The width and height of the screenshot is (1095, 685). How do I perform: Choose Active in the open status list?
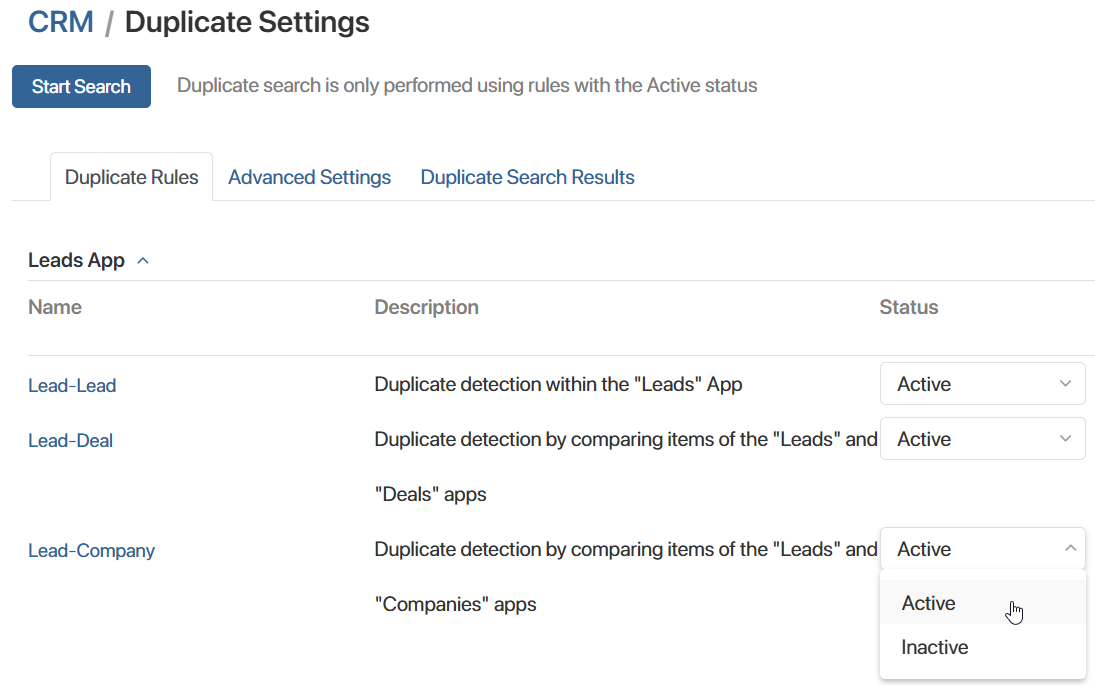click(928, 602)
